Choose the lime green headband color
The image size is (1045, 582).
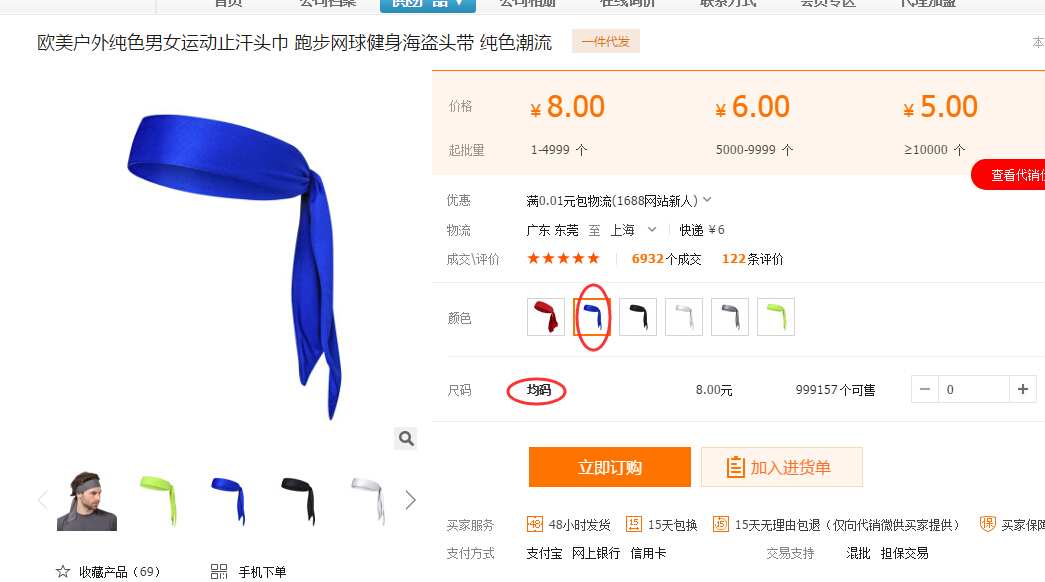[x=776, y=317]
